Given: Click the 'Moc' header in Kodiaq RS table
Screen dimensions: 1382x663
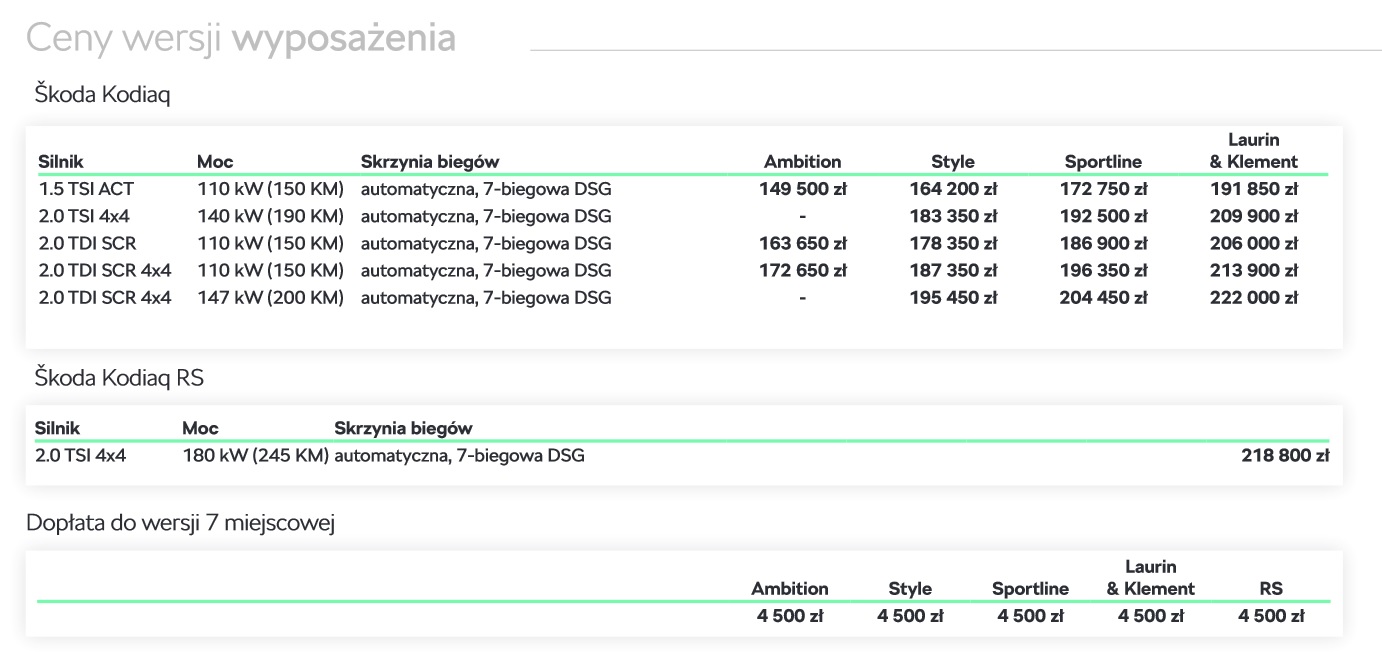Looking at the screenshot, I should [200, 428].
